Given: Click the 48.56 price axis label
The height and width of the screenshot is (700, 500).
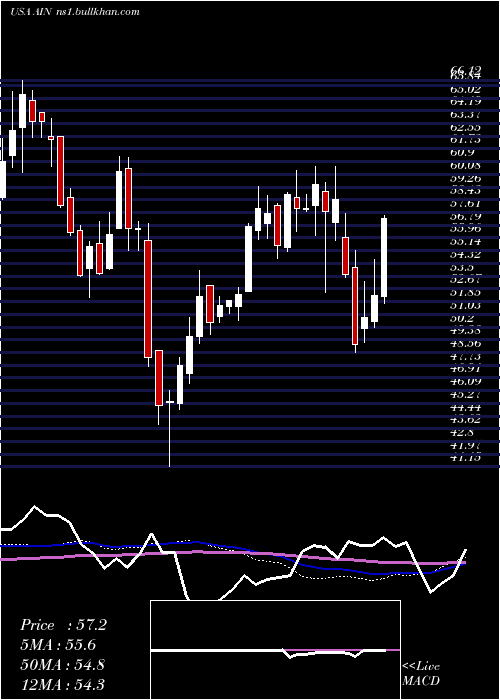Looking at the screenshot, I should [466, 343].
